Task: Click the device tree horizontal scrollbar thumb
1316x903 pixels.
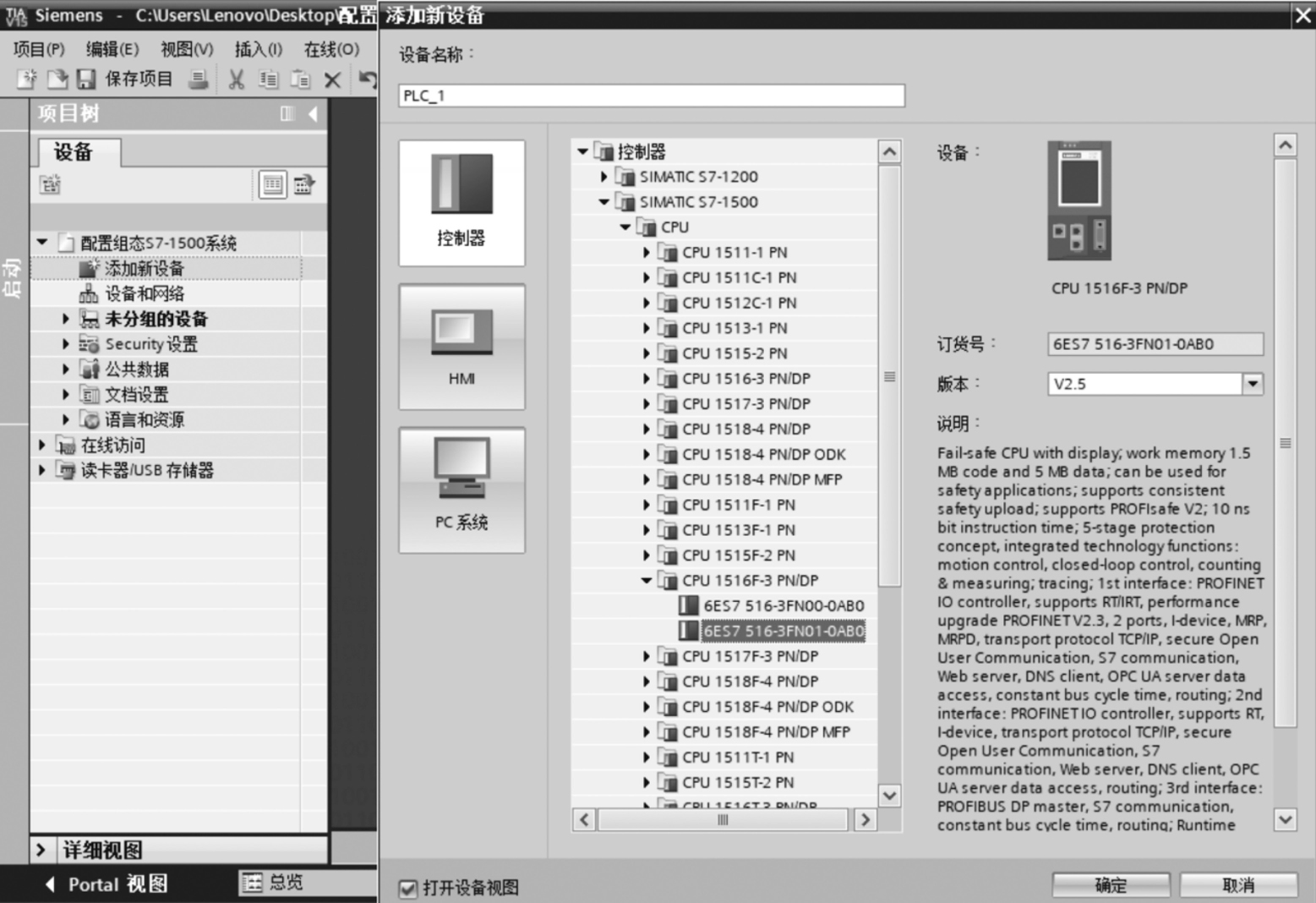Action: 723,819
